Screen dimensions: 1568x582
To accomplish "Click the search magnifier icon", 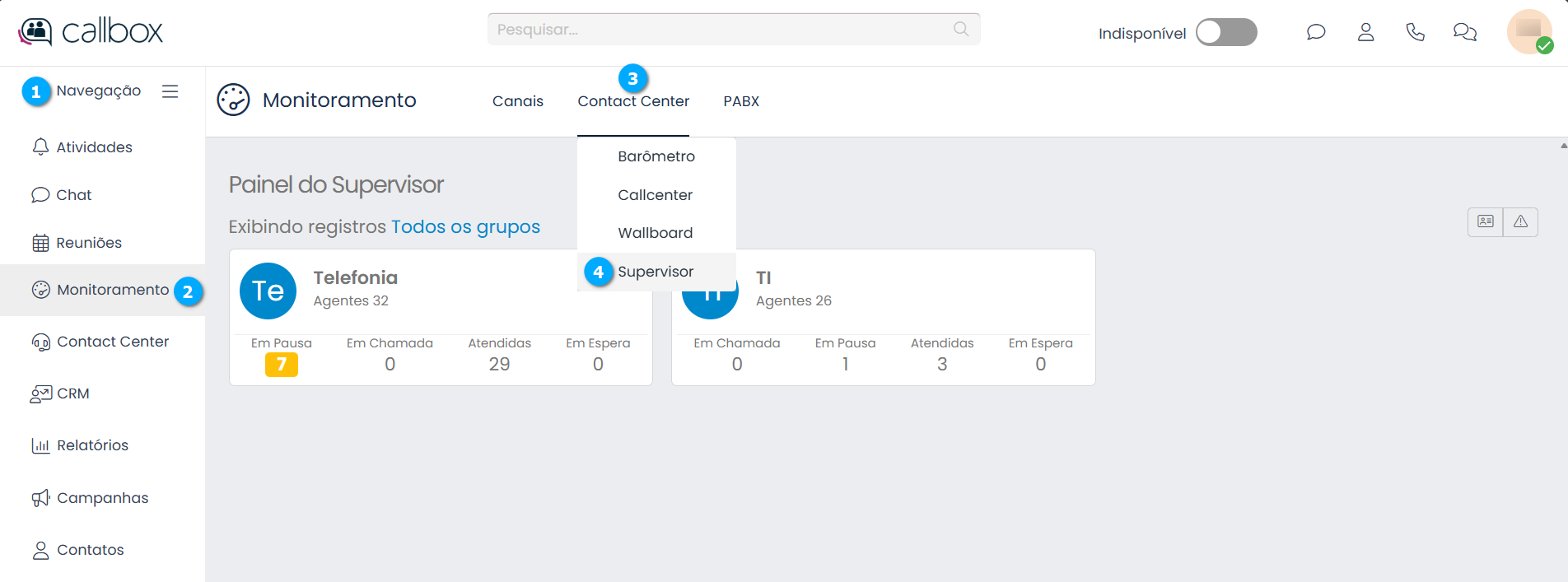I will pyautogui.click(x=960, y=30).
